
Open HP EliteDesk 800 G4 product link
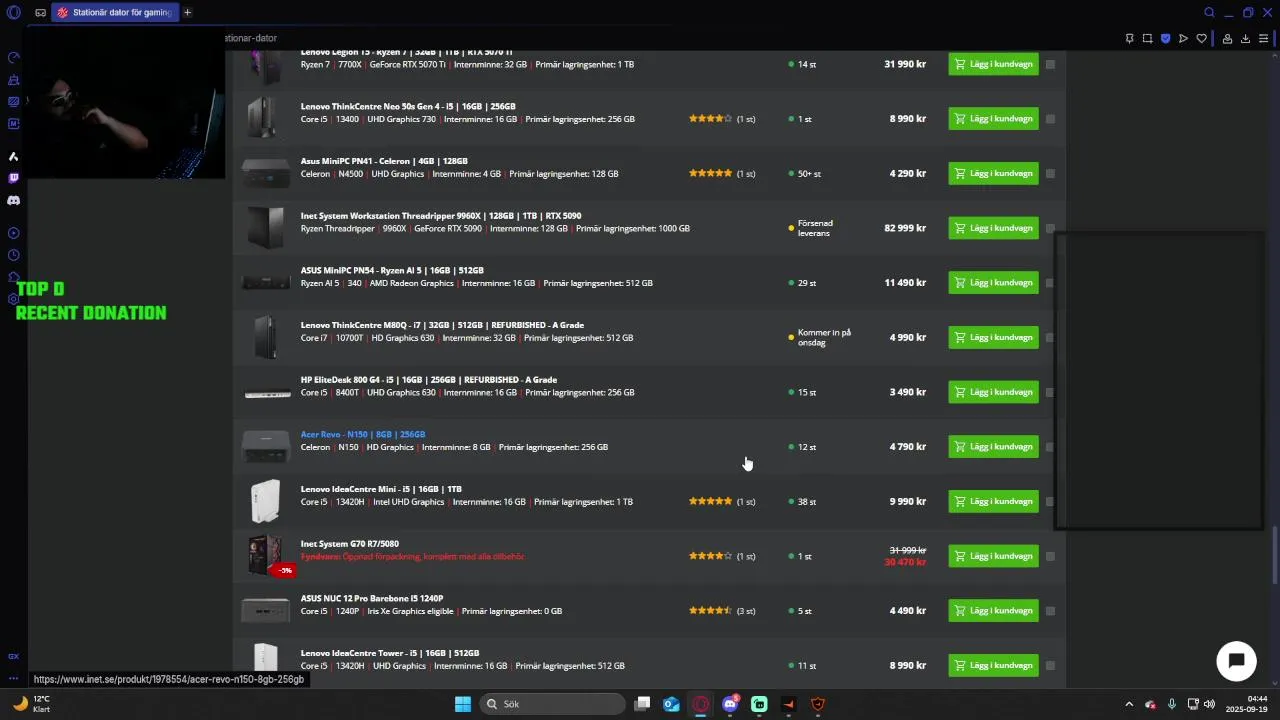click(x=429, y=380)
